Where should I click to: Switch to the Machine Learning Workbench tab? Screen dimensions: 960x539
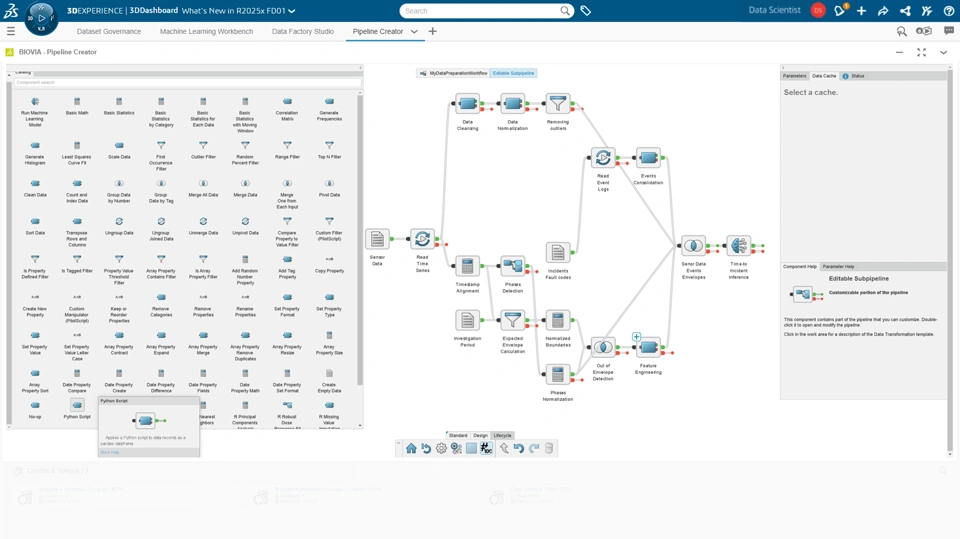click(x=206, y=31)
